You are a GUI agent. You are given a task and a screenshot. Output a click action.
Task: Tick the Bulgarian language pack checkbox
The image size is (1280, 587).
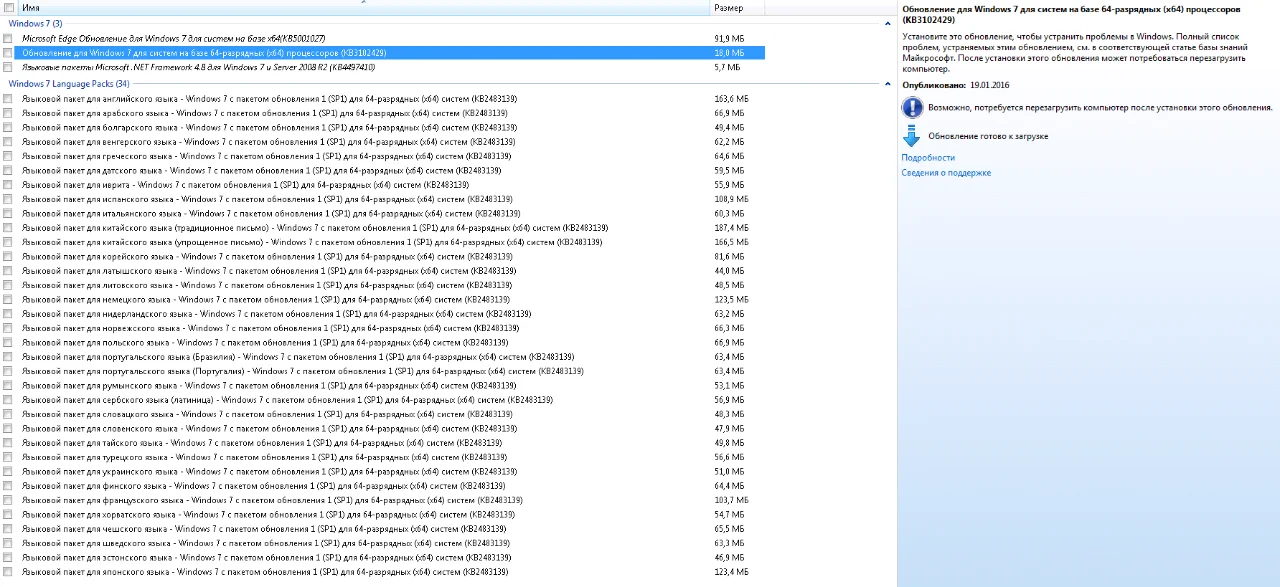[8, 128]
